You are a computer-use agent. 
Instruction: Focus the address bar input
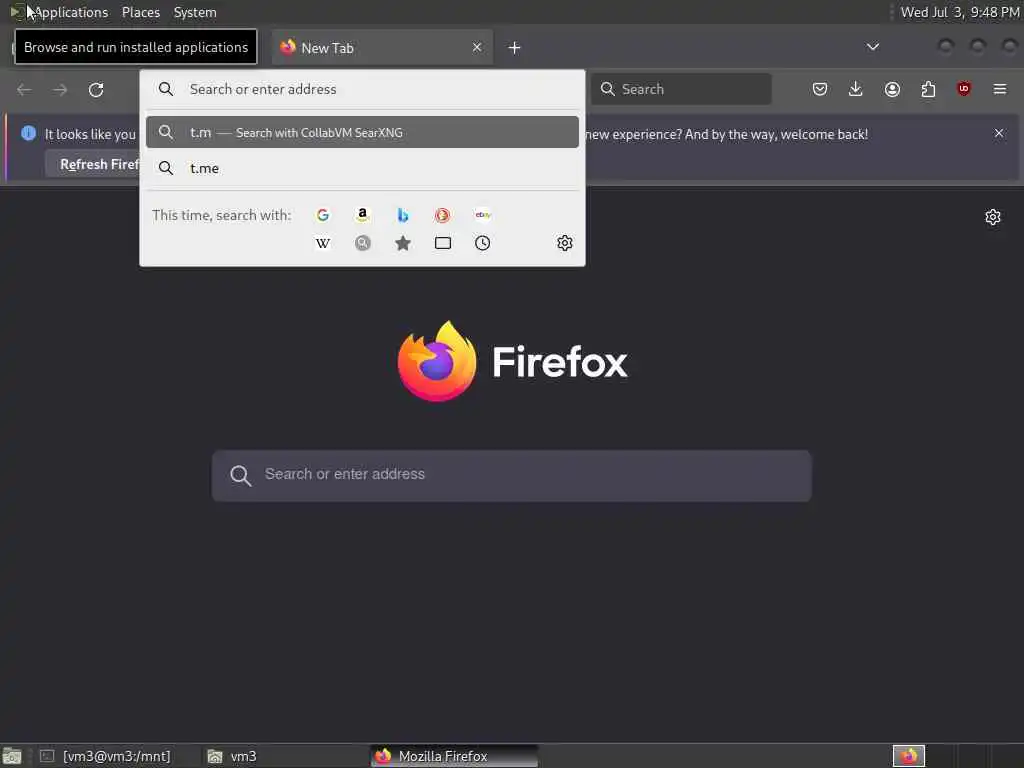(362, 89)
